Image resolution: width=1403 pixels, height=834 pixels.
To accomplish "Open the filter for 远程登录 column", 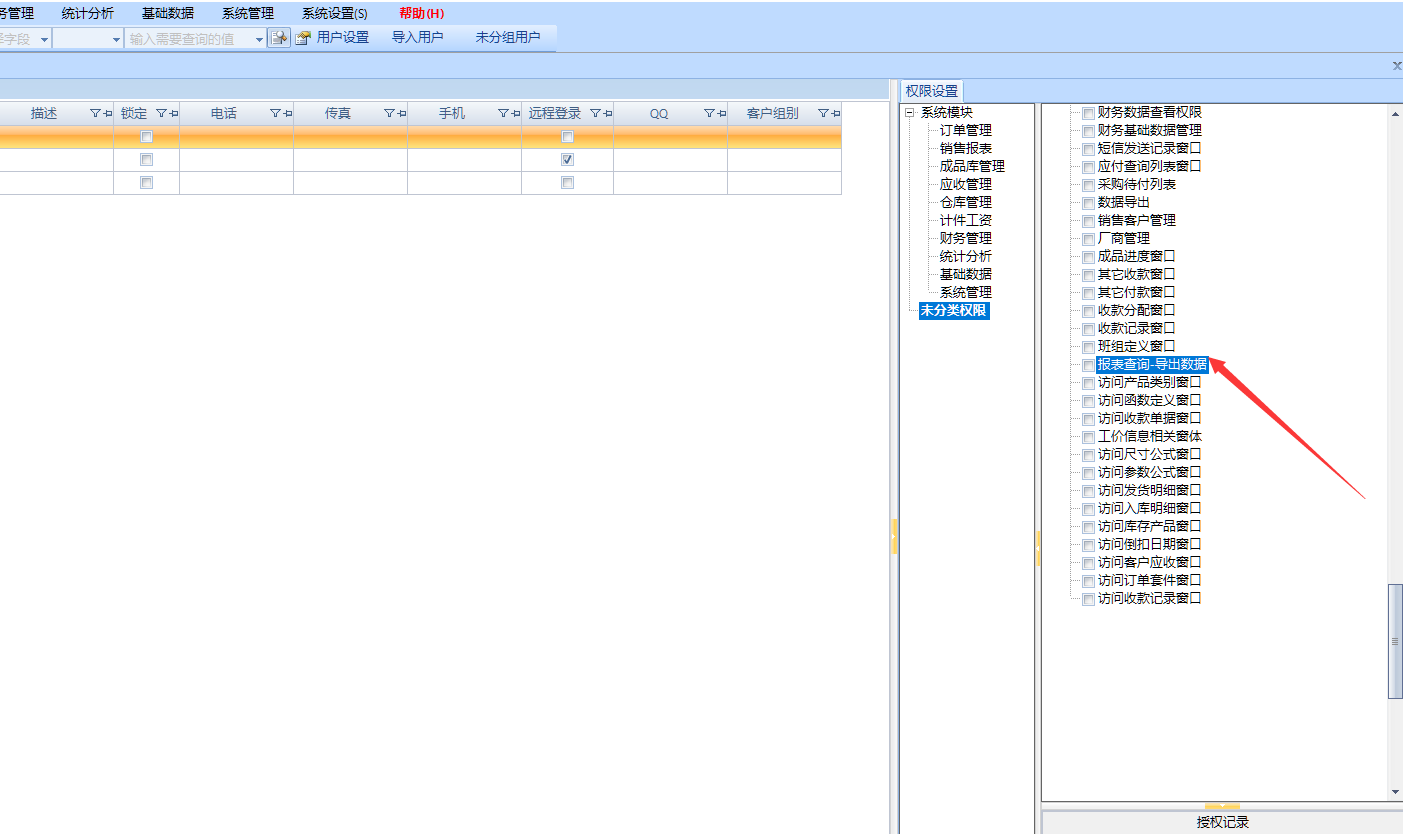I will point(594,114).
